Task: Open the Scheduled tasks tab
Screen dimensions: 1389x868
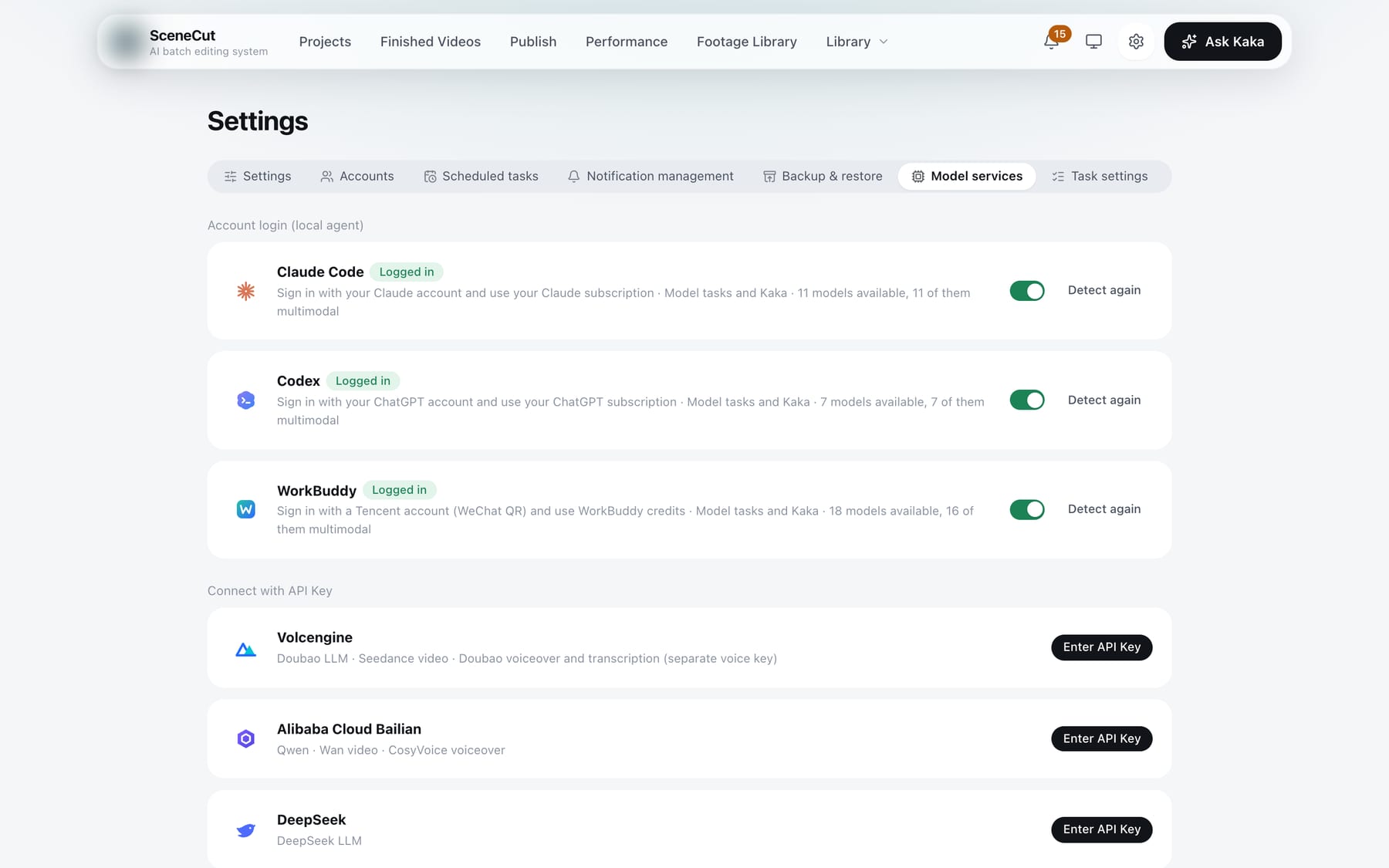Action: coord(481,177)
